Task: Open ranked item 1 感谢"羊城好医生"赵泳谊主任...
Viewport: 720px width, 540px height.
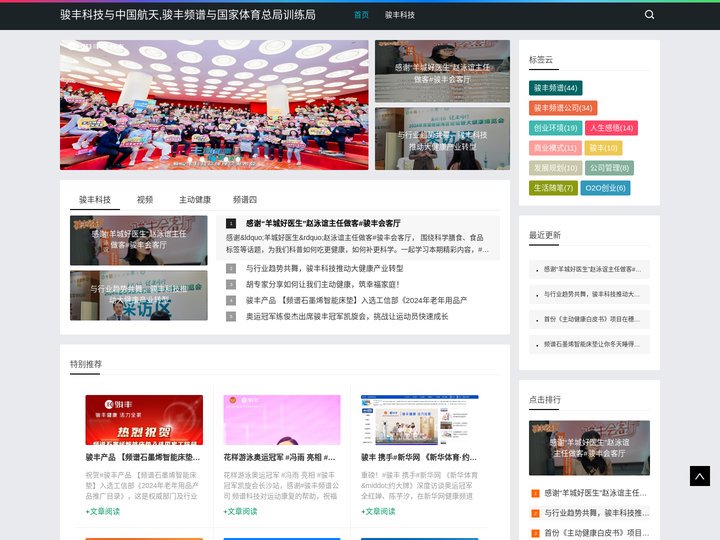Action: point(595,493)
